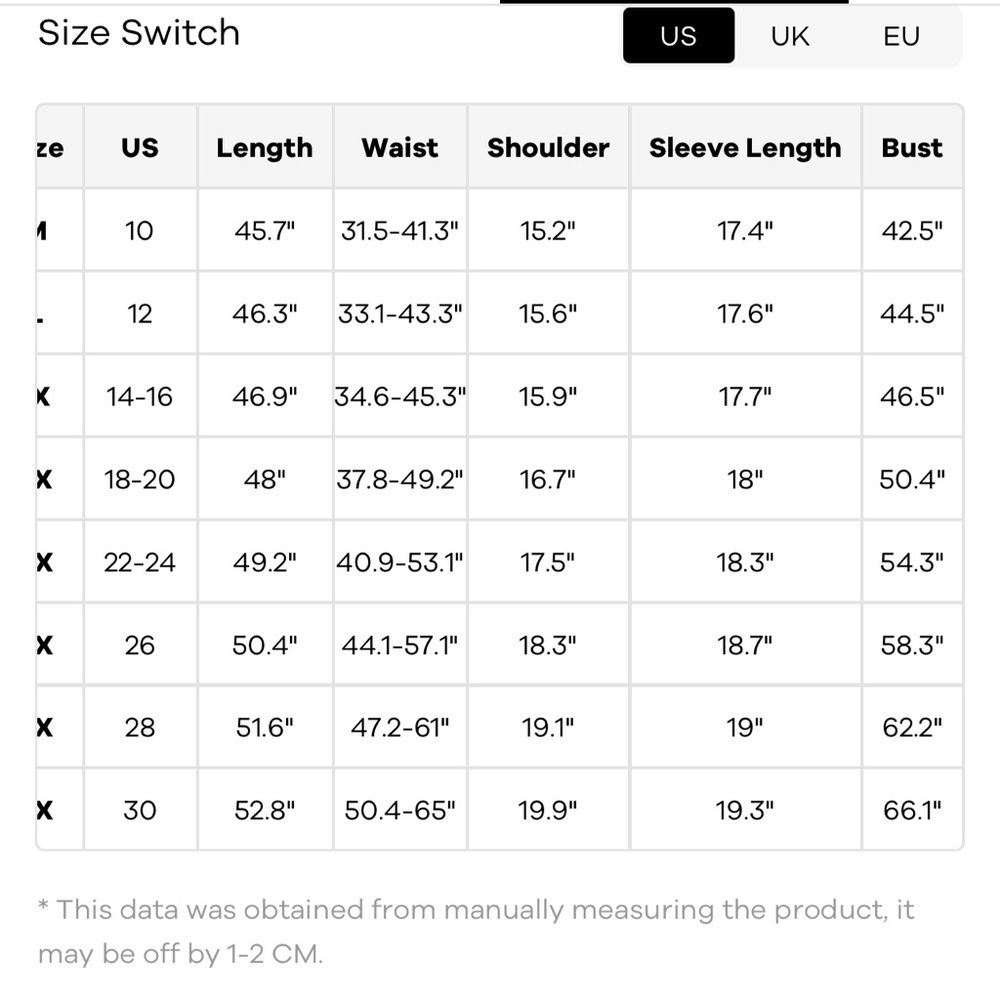Viewport: 1000px width, 1000px height.
Task: Click the US column header
Action: [x=140, y=148]
